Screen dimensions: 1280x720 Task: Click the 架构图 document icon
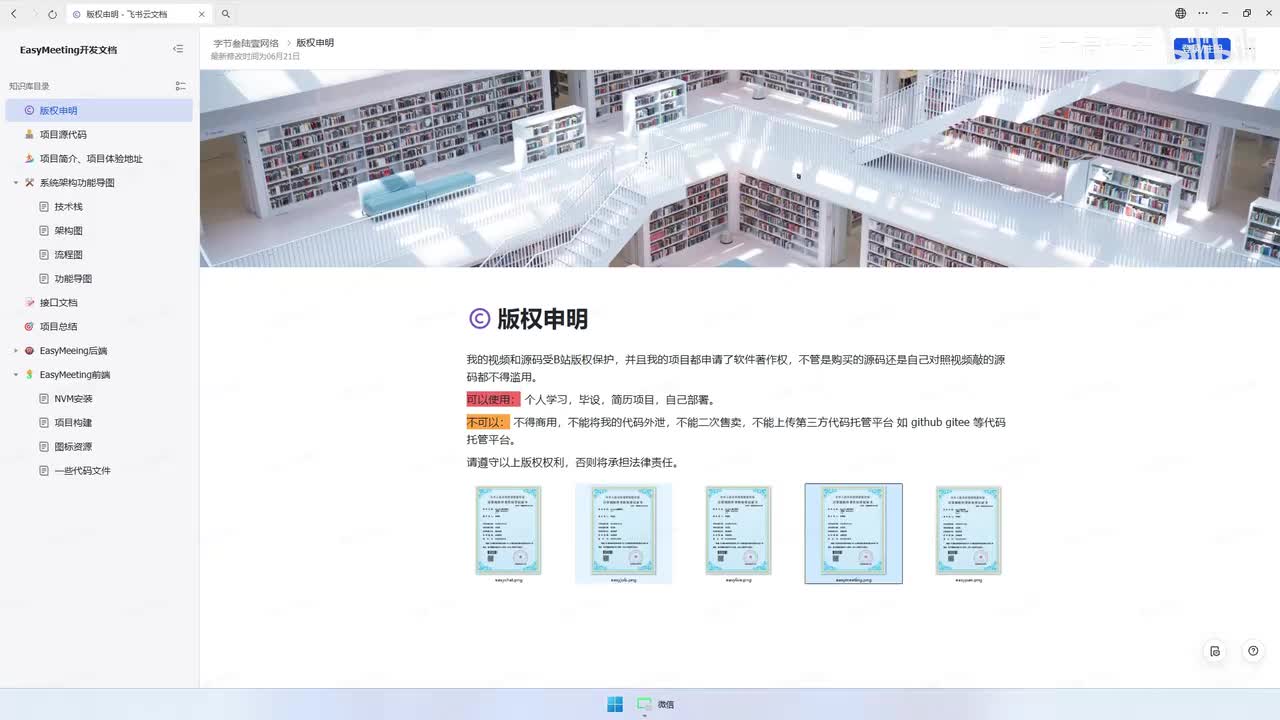[x=44, y=230]
